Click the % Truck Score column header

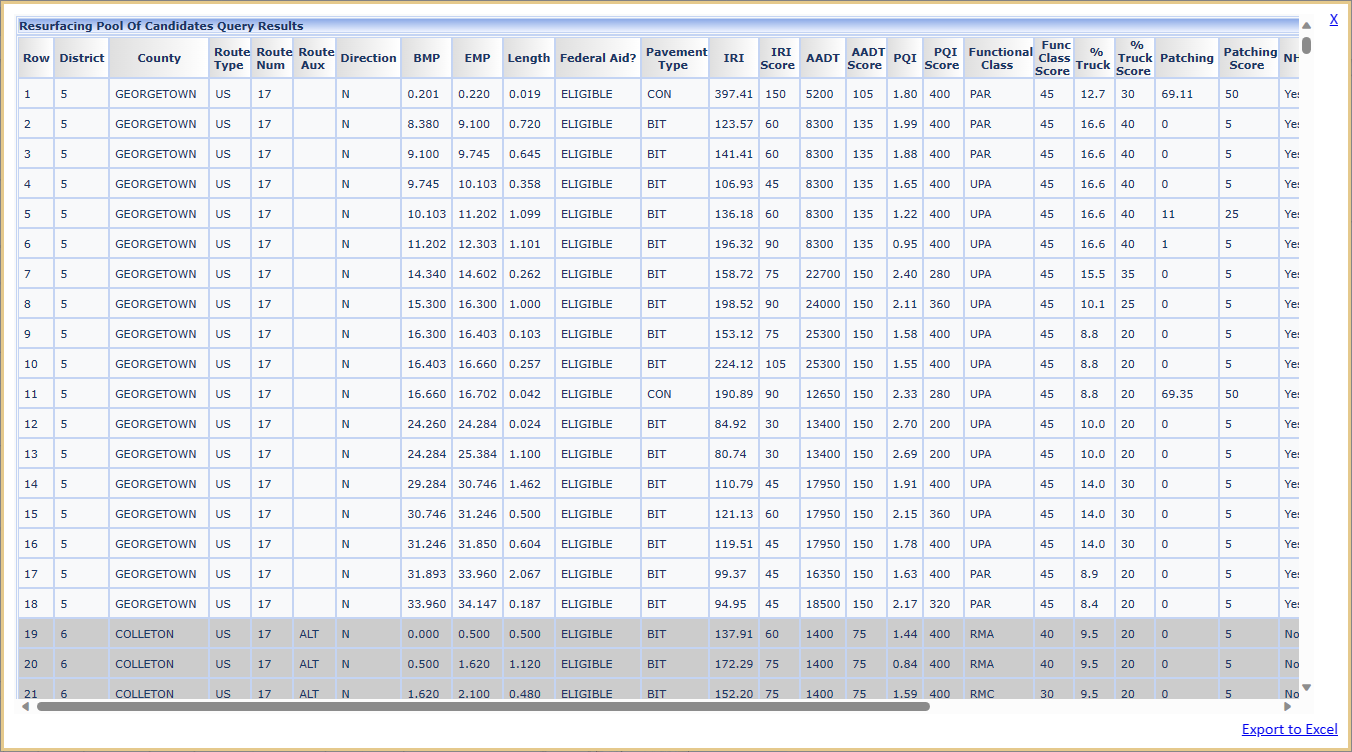[1134, 58]
